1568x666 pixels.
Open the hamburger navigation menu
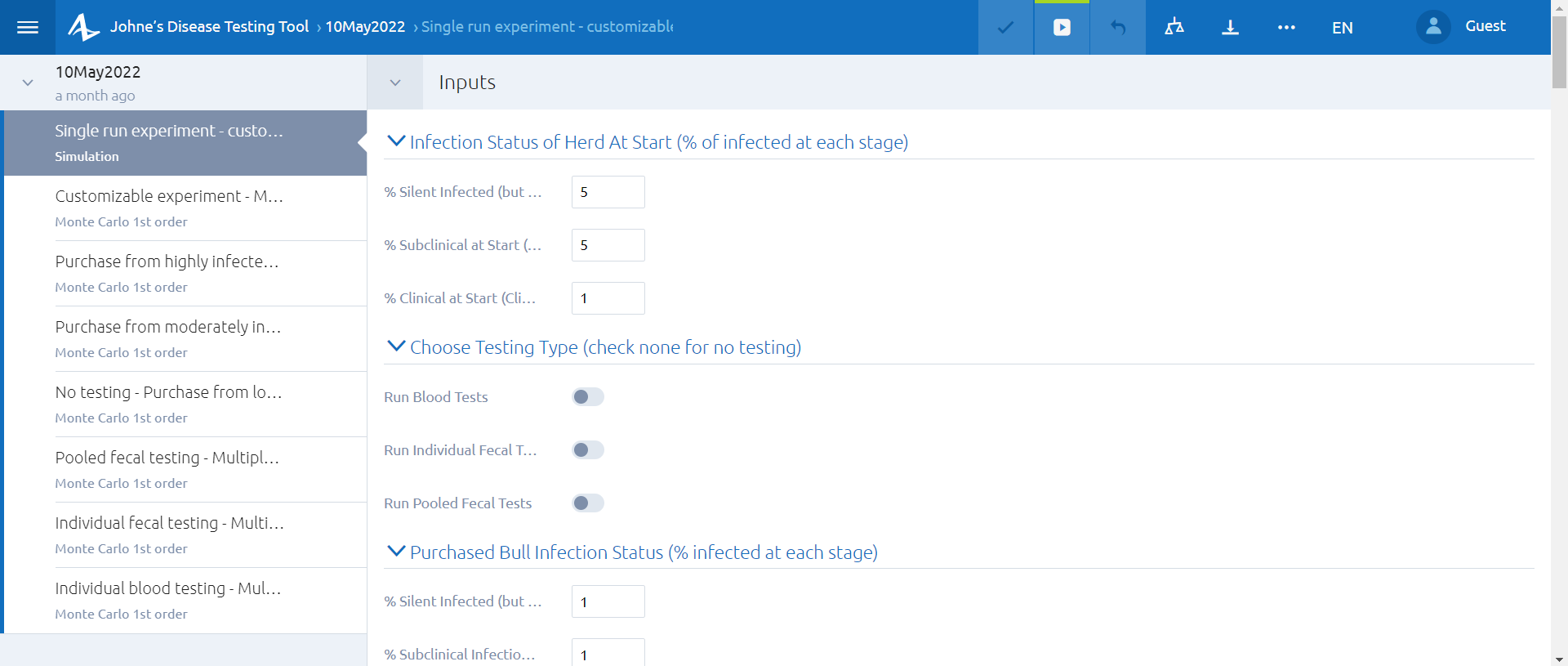[x=28, y=28]
